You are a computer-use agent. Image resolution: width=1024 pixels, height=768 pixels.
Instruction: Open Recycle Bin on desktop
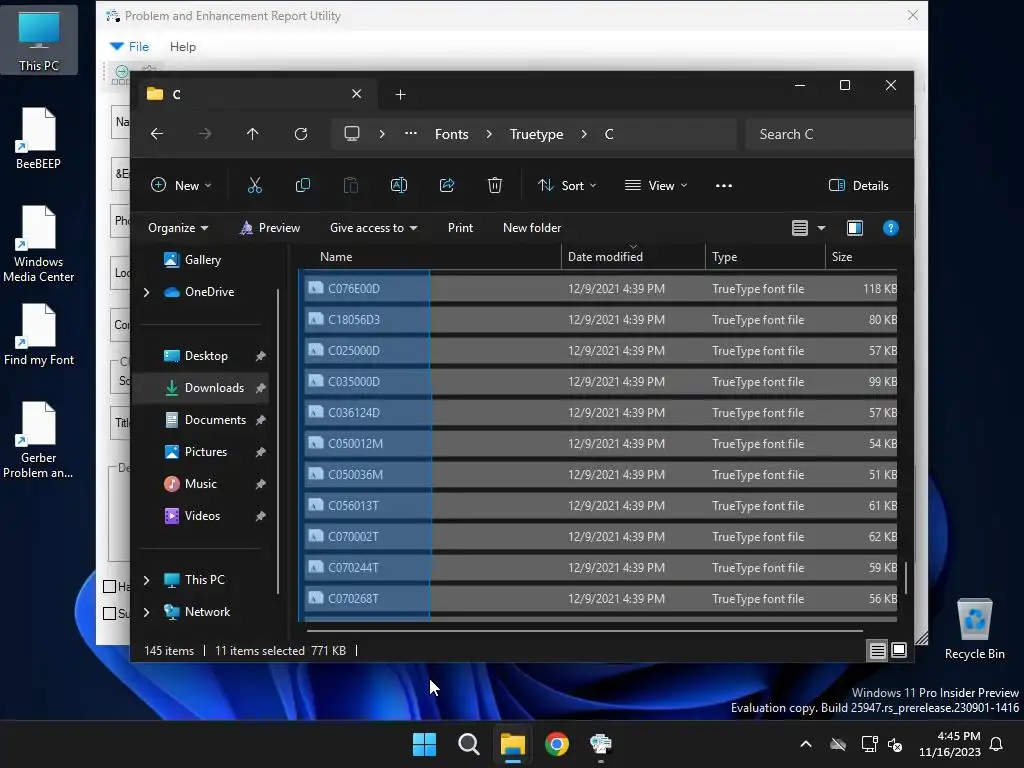coord(974,629)
